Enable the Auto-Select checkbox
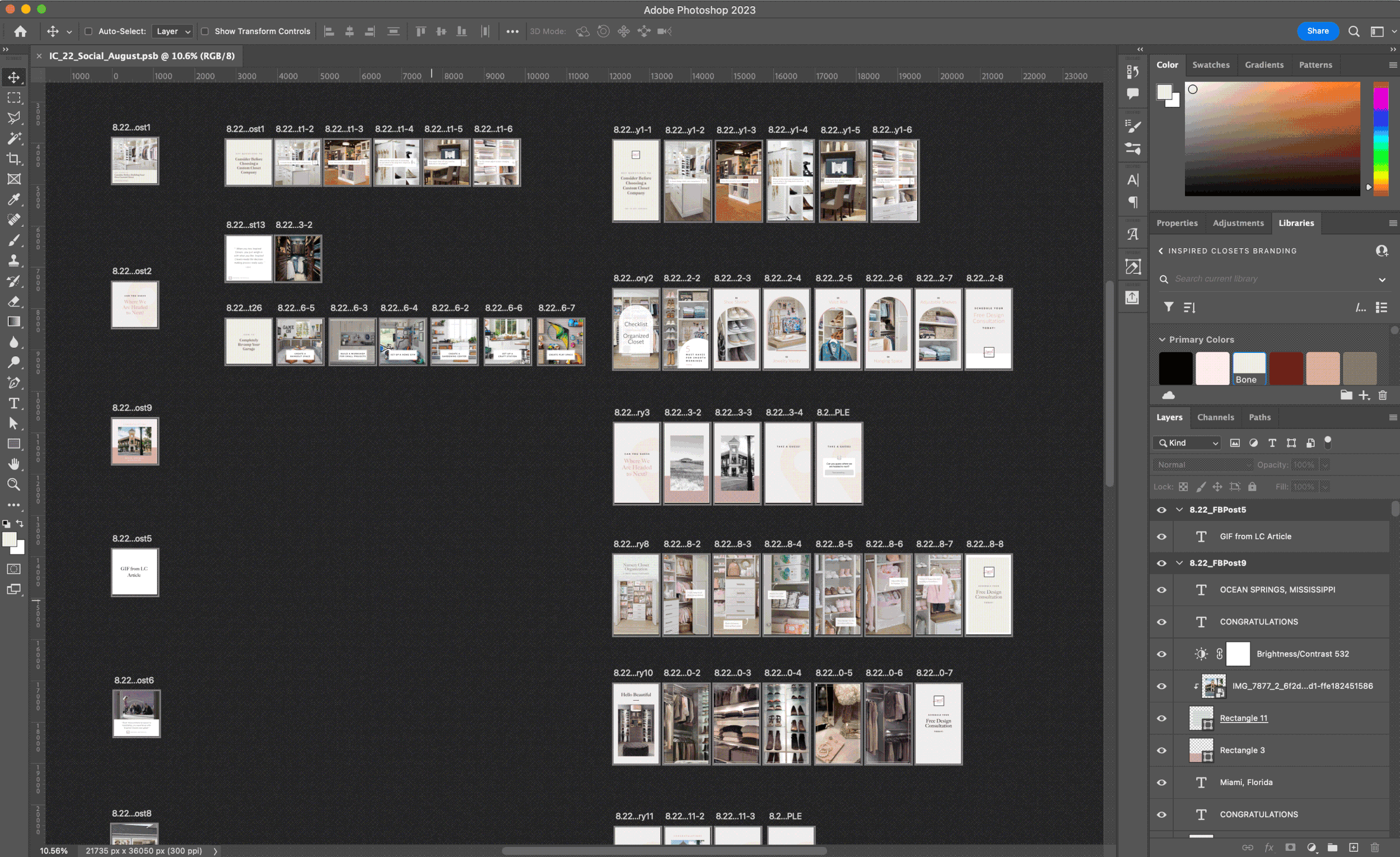 88,31
